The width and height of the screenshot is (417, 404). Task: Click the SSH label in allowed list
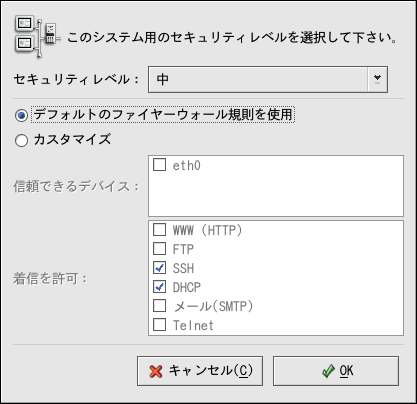(x=183, y=268)
